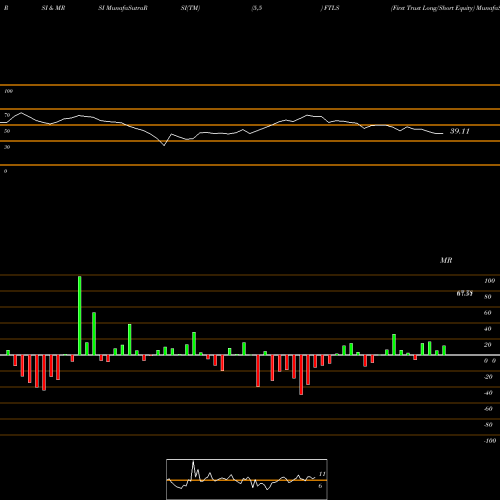Click the 'SI & MR' header text
This screenshot has width=500, height=500.
(53, 8)
